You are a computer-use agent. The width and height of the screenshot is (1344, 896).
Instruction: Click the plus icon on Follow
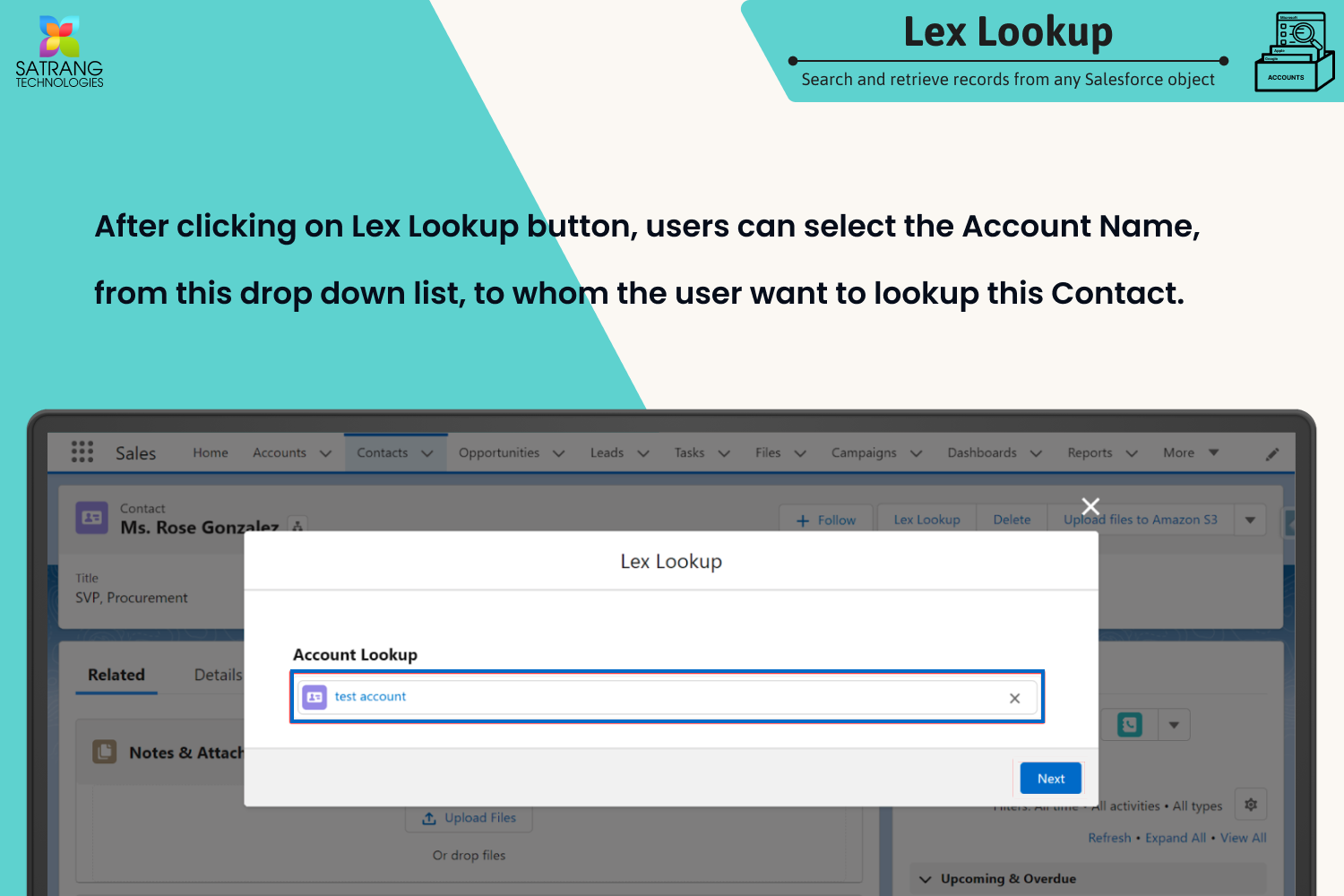click(803, 521)
